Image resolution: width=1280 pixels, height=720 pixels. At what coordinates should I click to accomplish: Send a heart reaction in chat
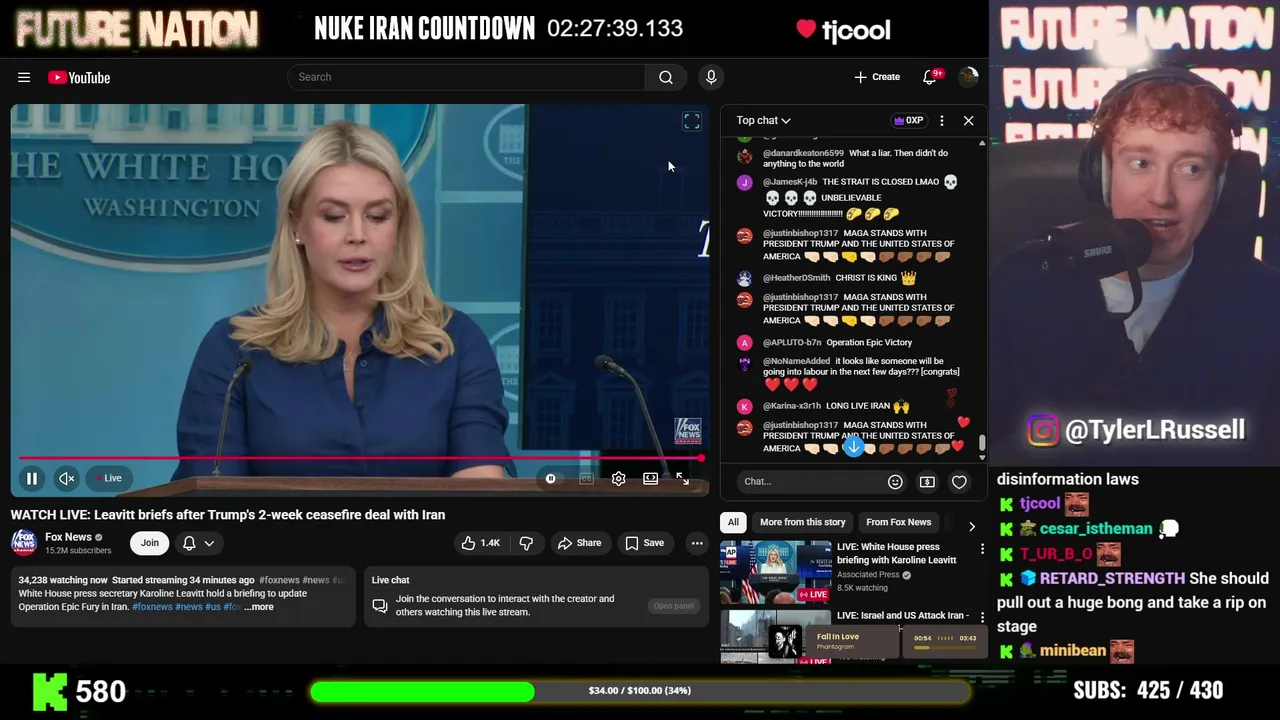click(959, 482)
